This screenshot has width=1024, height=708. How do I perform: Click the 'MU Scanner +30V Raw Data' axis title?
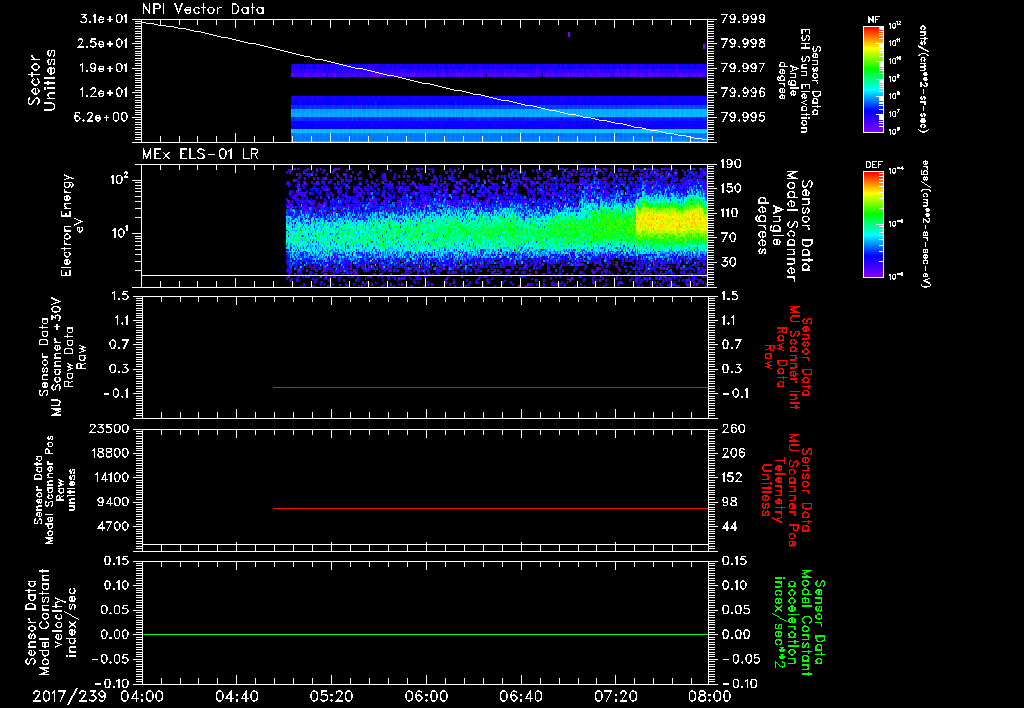tap(62, 357)
